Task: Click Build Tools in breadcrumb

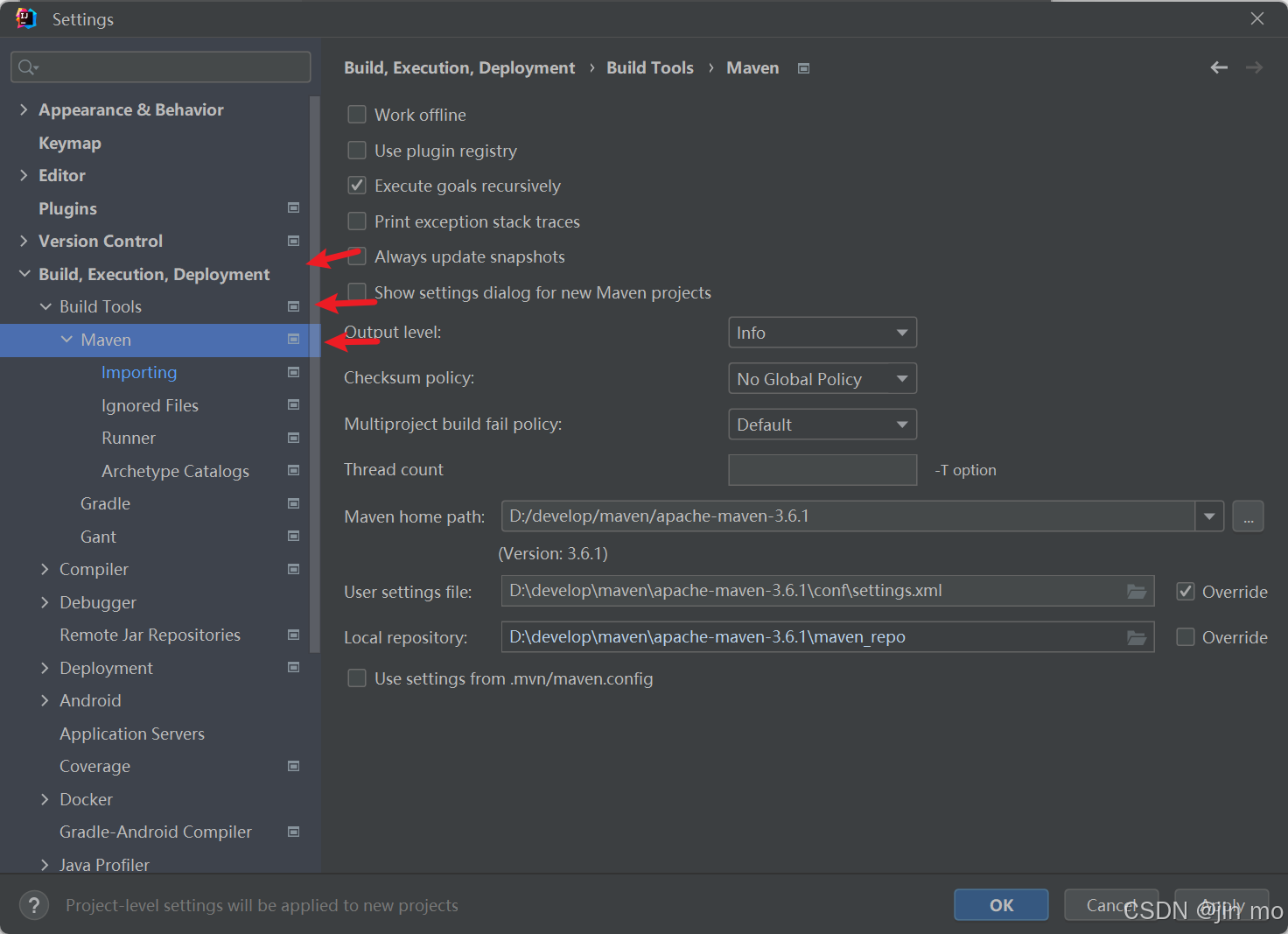Action: (x=650, y=68)
